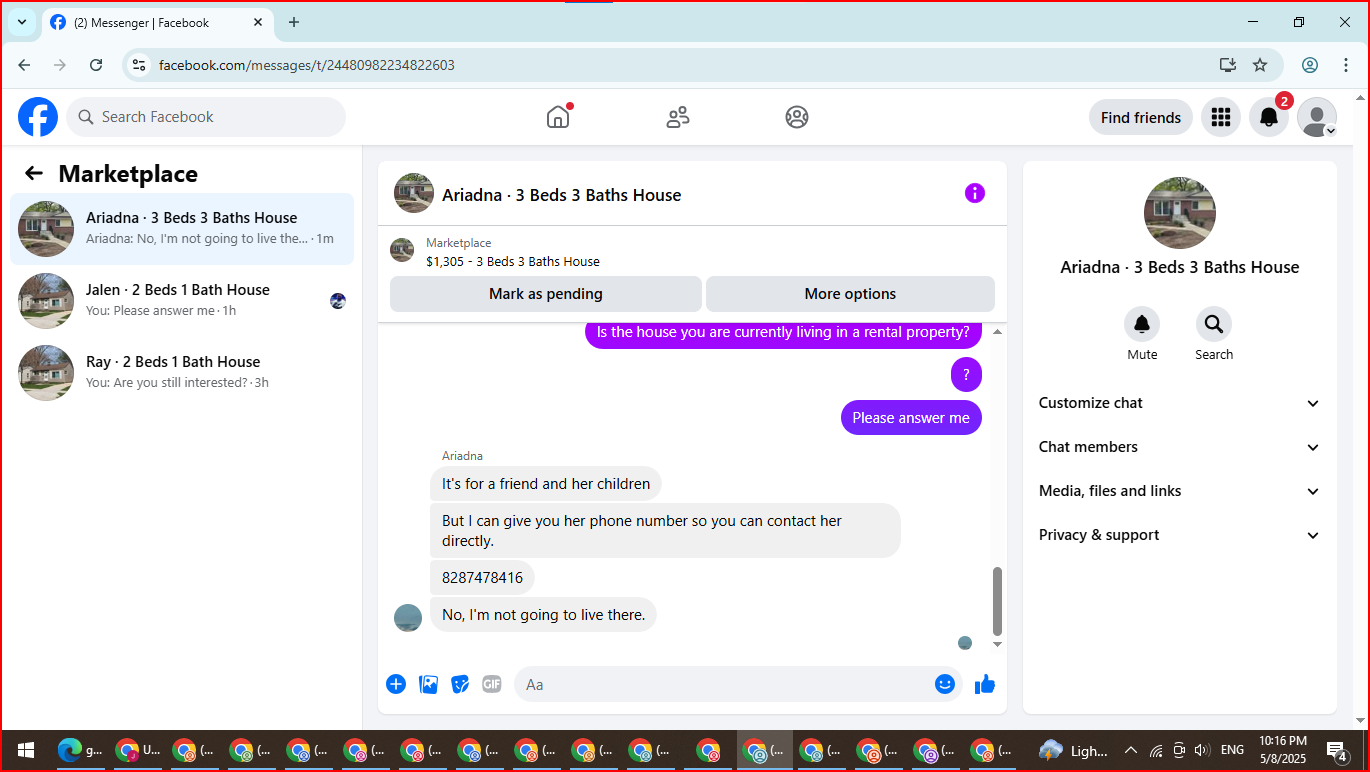Click the Find friends button
The height and width of the screenshot is (772, 1370).
pos(1141,117)
